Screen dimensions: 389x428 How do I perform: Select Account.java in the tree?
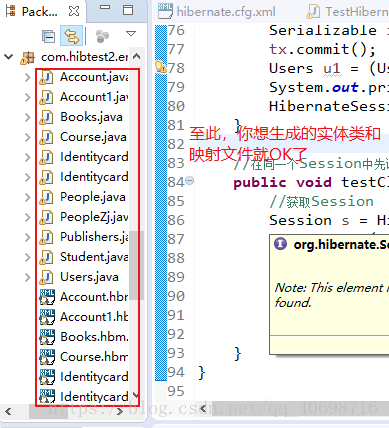[94, 77]
